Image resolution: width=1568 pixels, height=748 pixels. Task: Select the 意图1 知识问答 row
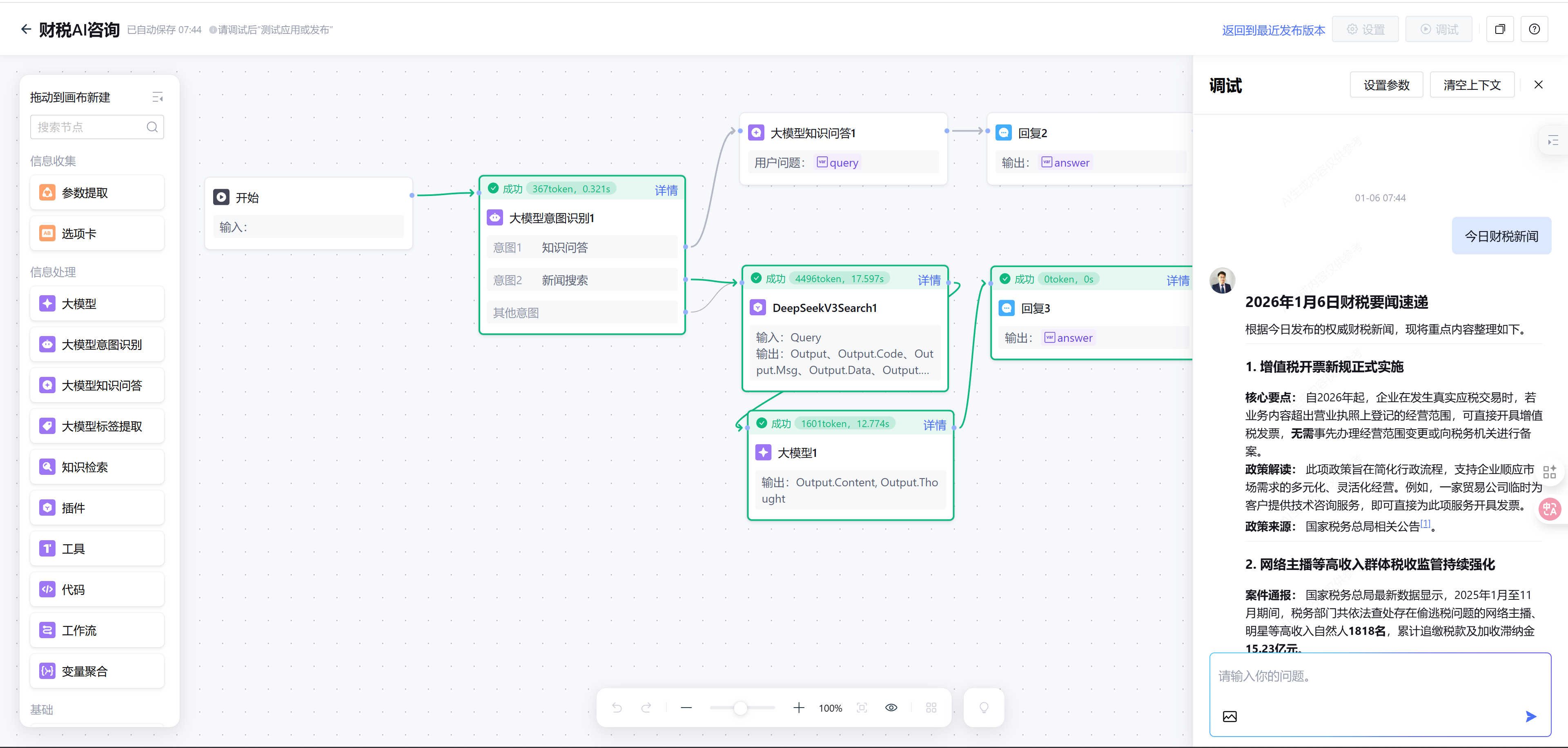tap(582, 247)
